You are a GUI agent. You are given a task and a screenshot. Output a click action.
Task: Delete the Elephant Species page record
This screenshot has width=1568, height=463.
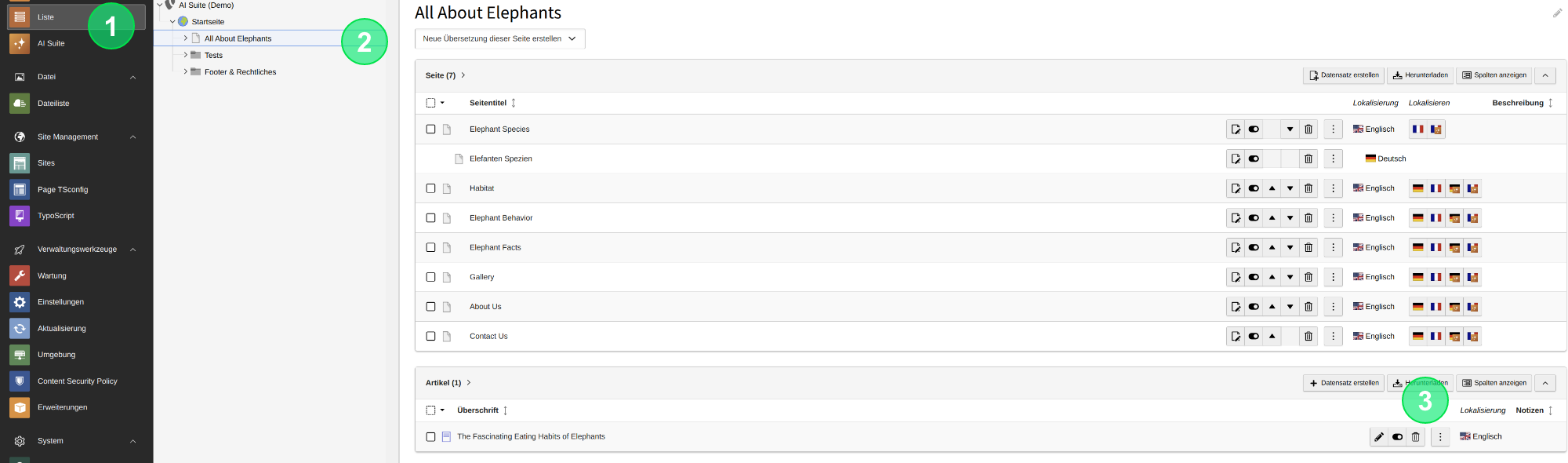[x=1308, y=129]
